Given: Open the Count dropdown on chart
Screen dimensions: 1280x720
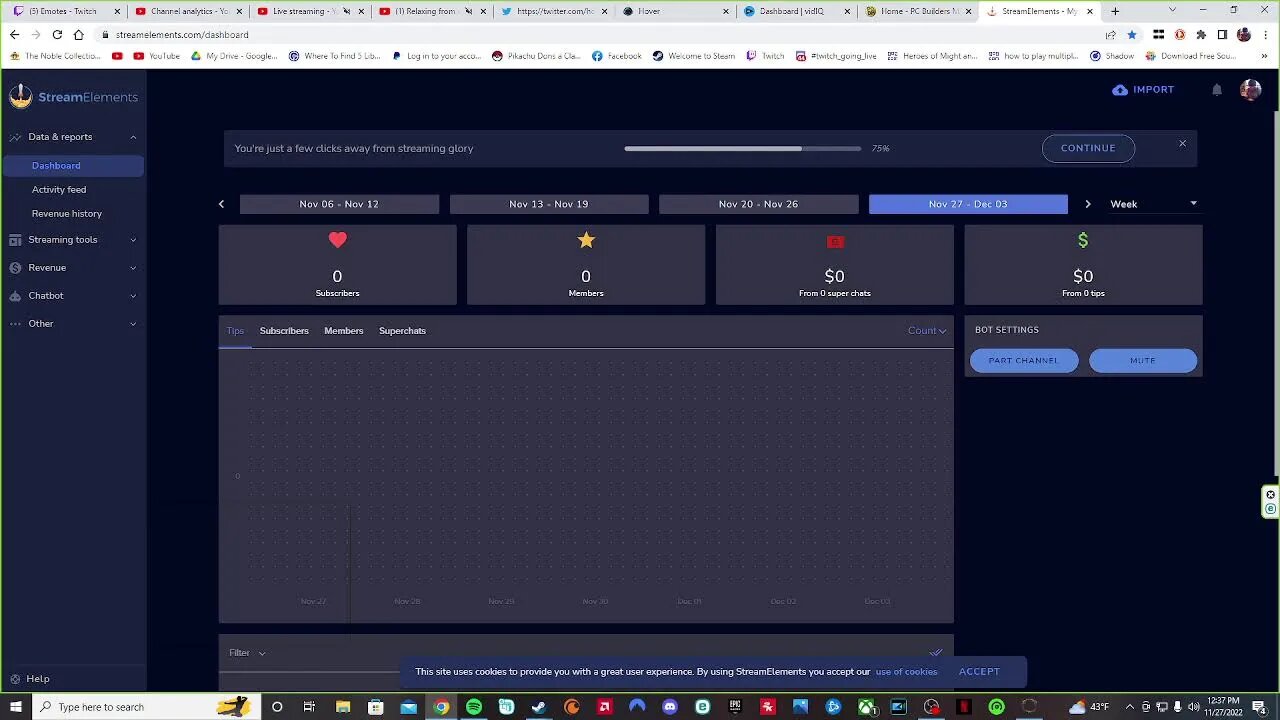Looking at the screenshot, I should 926,331.
